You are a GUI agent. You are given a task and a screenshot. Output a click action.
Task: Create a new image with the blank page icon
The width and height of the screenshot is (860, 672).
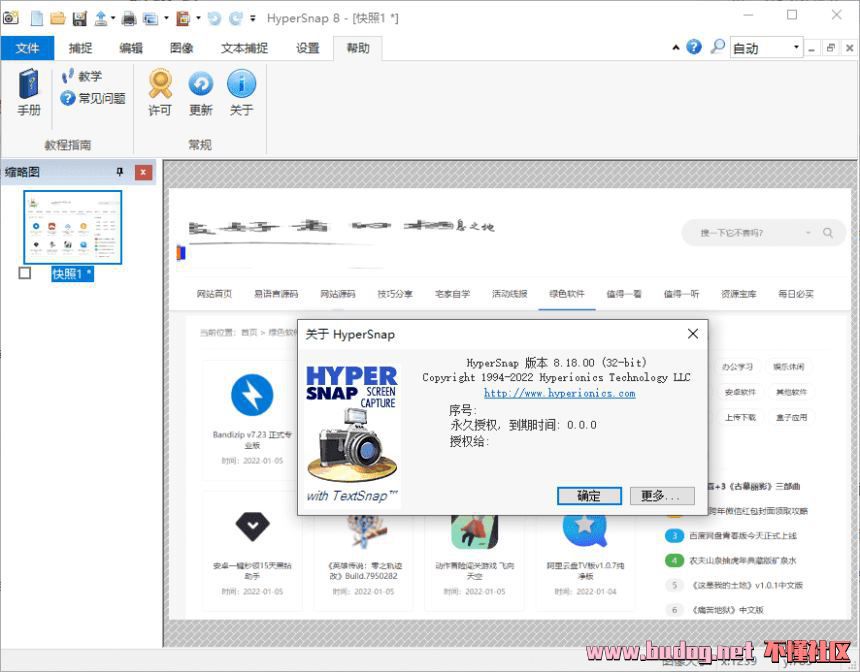pos(37,18)
